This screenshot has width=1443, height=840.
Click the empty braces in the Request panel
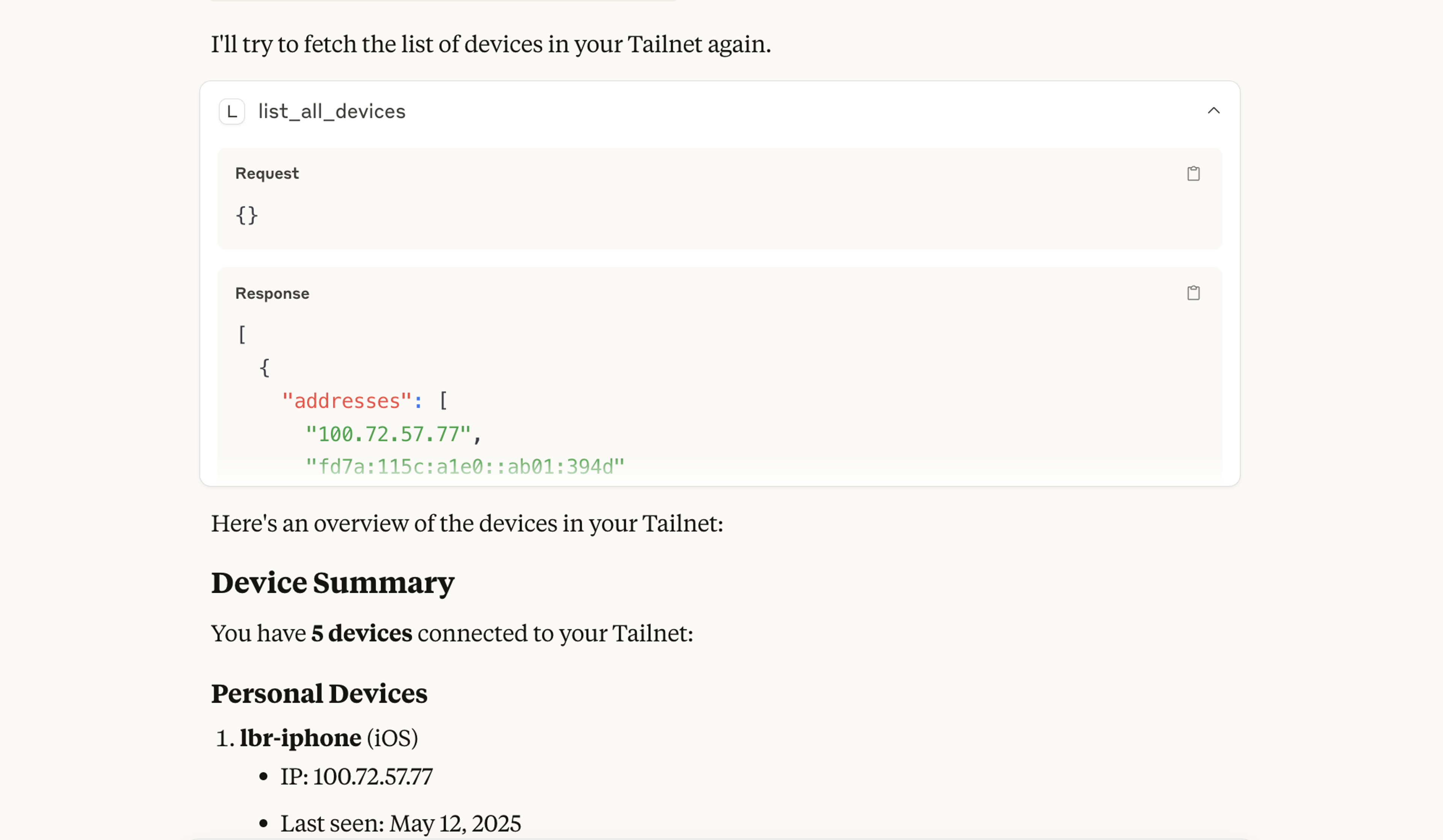coord(247,216)
